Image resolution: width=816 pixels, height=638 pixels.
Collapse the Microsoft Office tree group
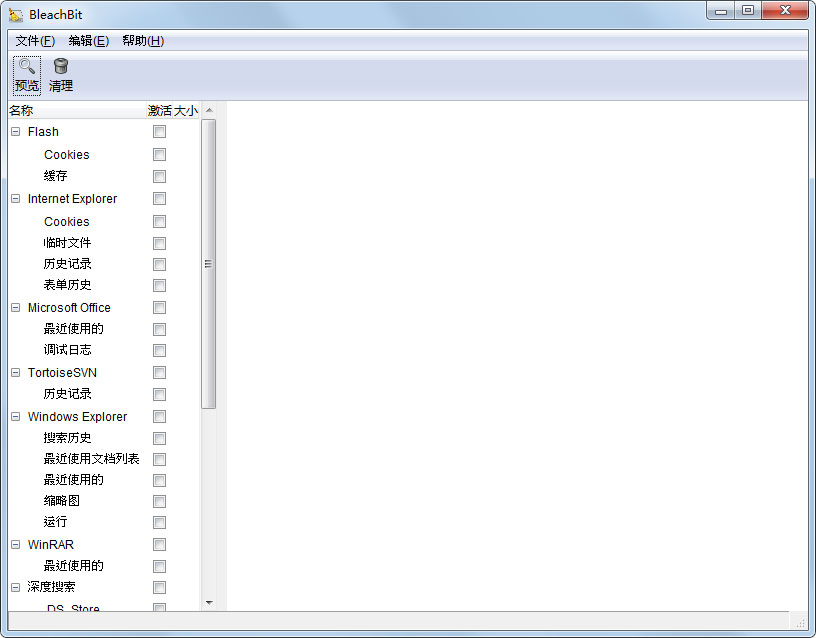pos(16,308)
